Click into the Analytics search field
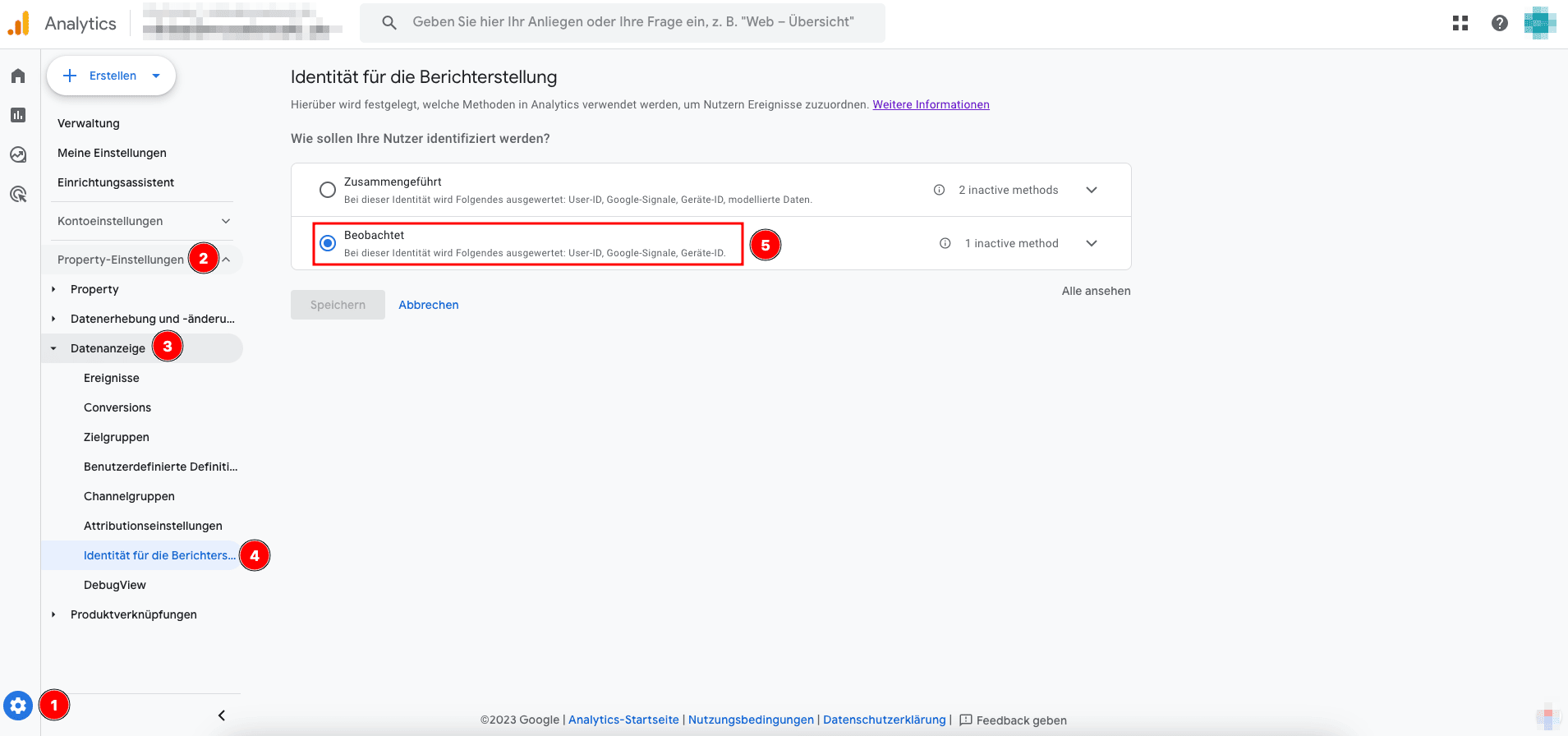Image resolution: width=1568 pixels, height=736 pixels. point(632,22)
